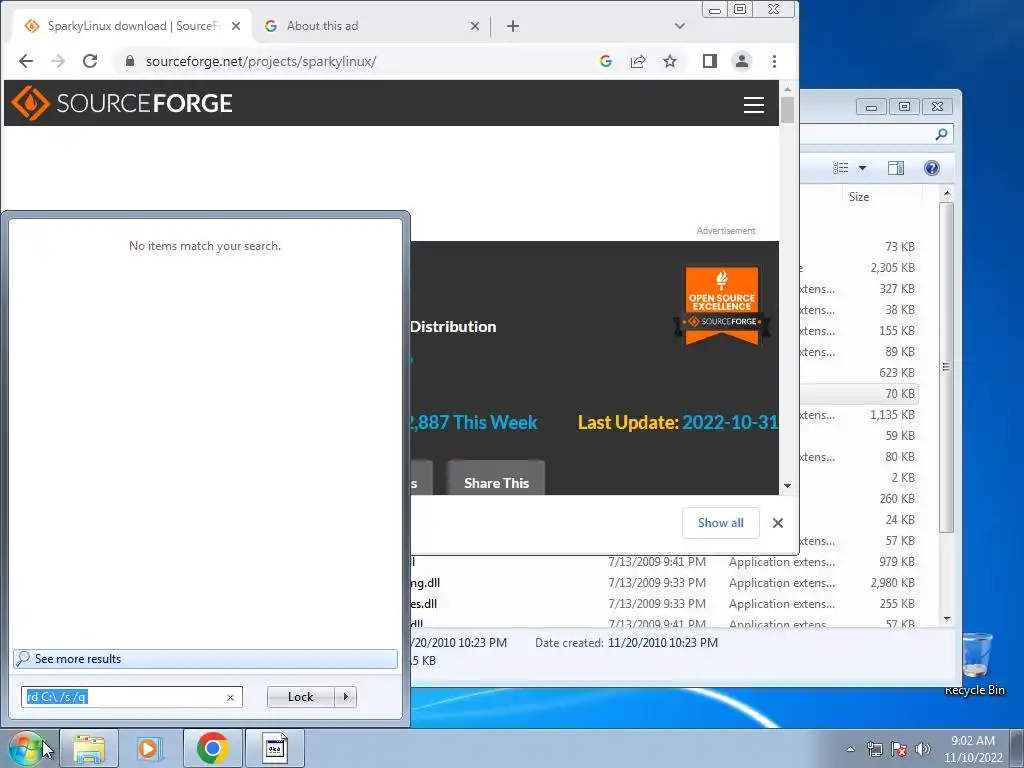Screen dimensions: 1024x768
Task: Close the About this ad tab
Action: [475, 26]
